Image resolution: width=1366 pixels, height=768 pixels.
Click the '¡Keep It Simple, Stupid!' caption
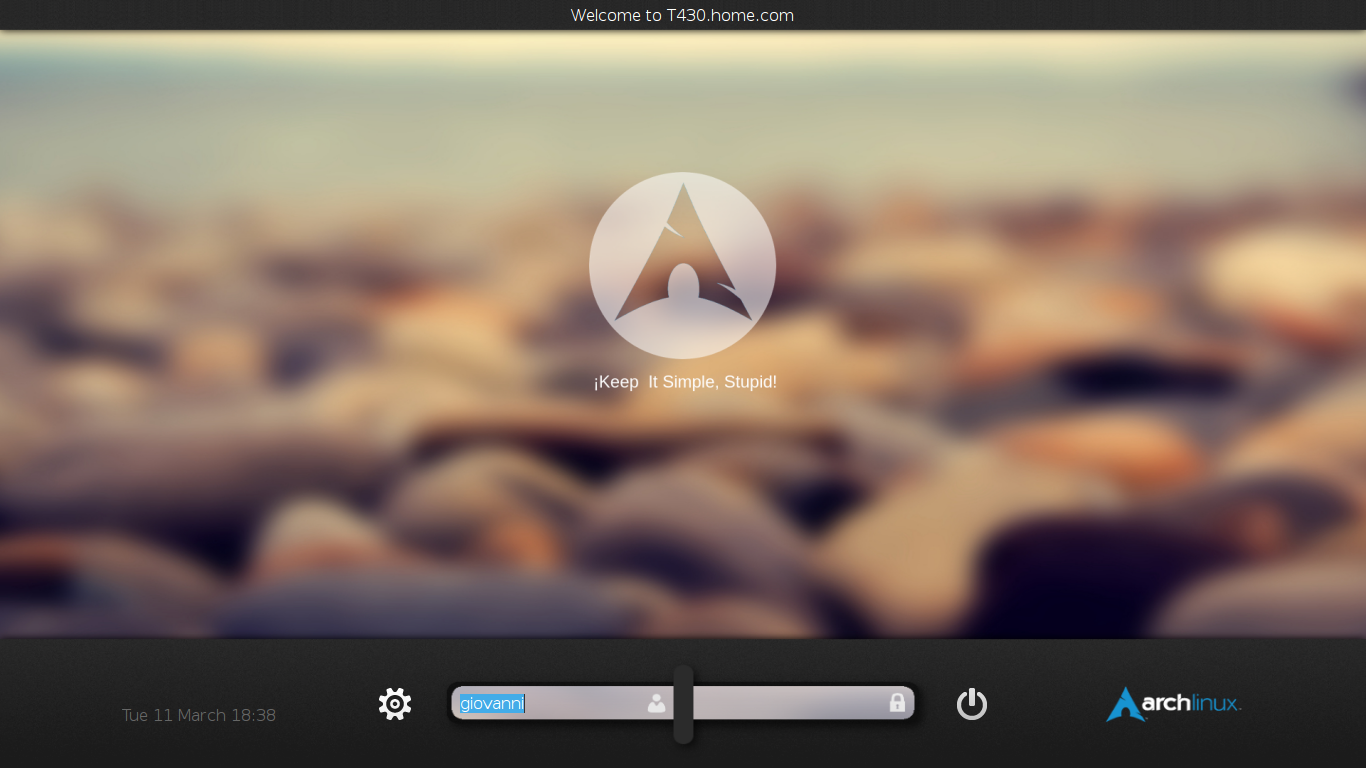(x=685, y=382)
